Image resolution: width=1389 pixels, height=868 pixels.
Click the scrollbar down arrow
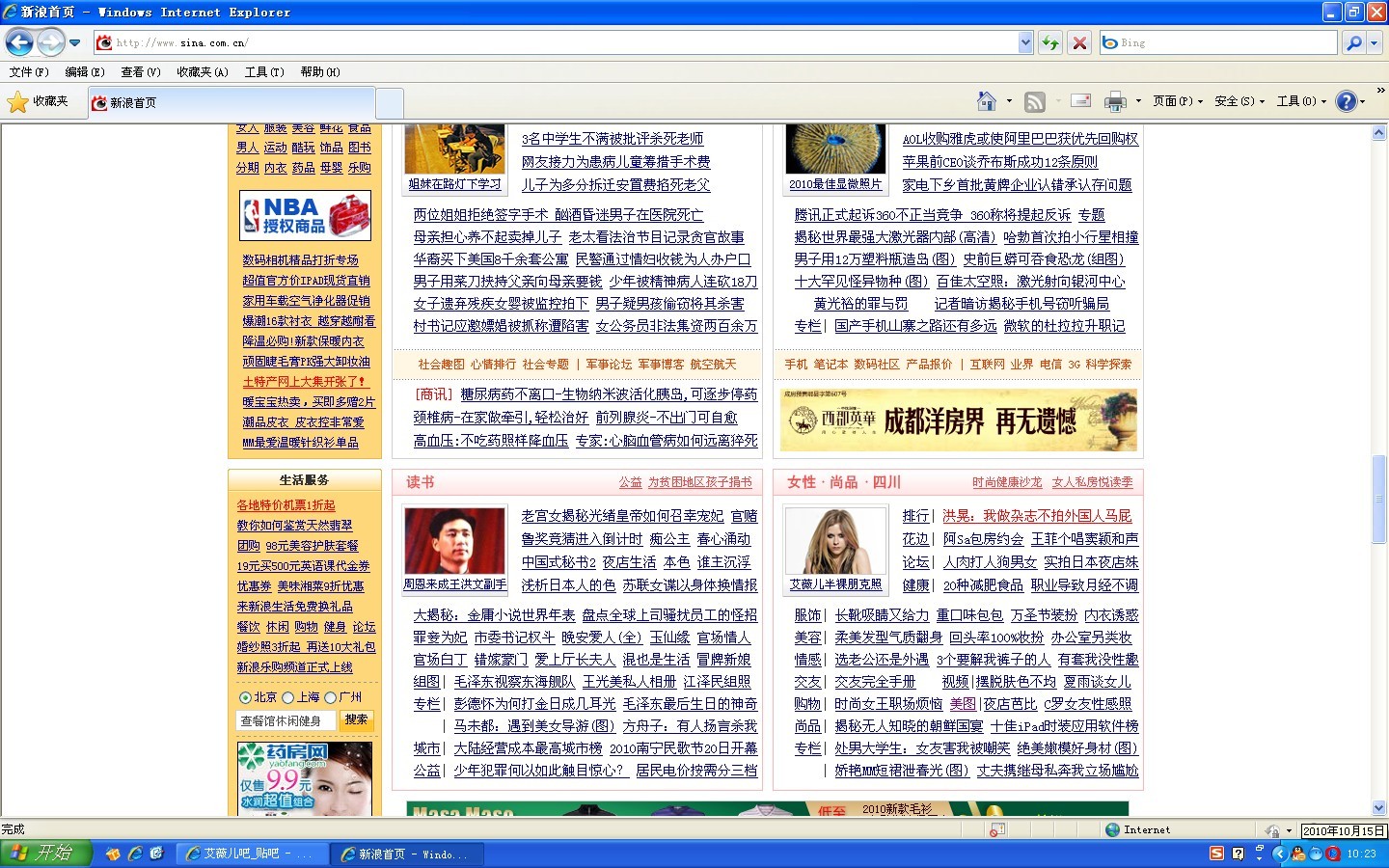[x=1379, y=808]
